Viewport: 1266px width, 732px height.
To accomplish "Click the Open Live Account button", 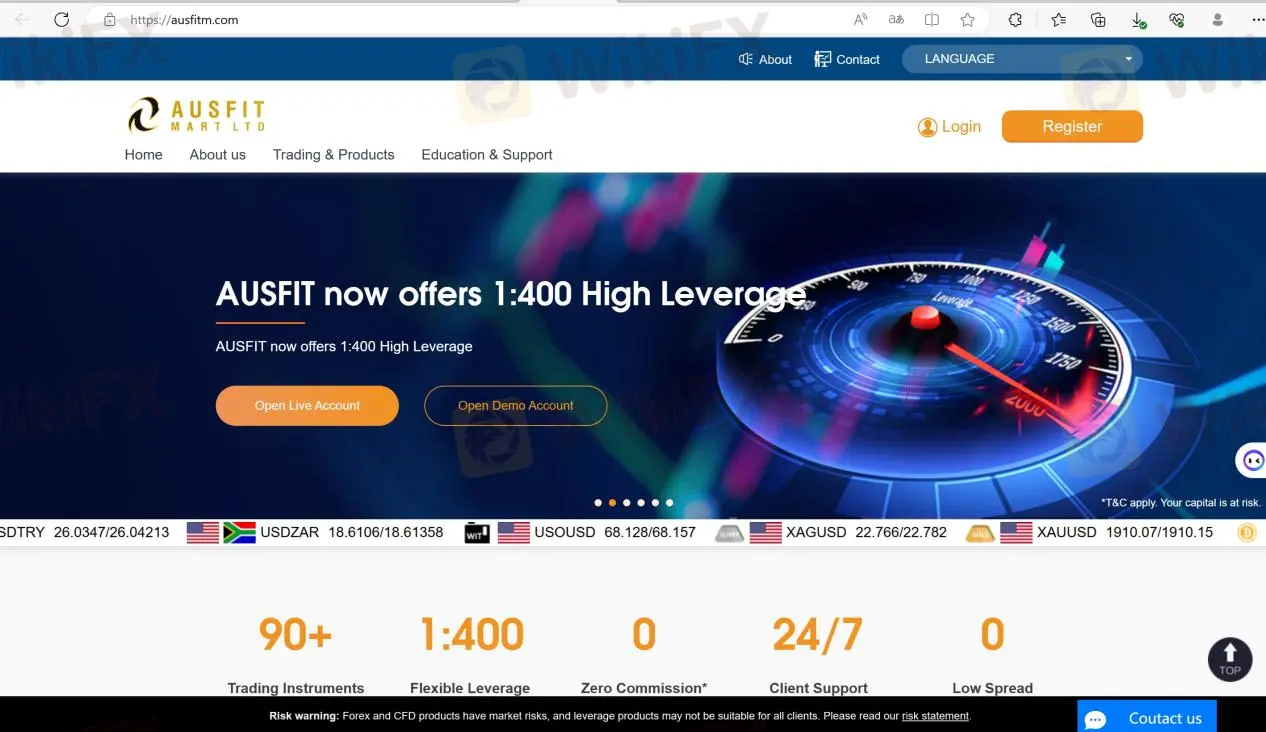I will (307, 405).
